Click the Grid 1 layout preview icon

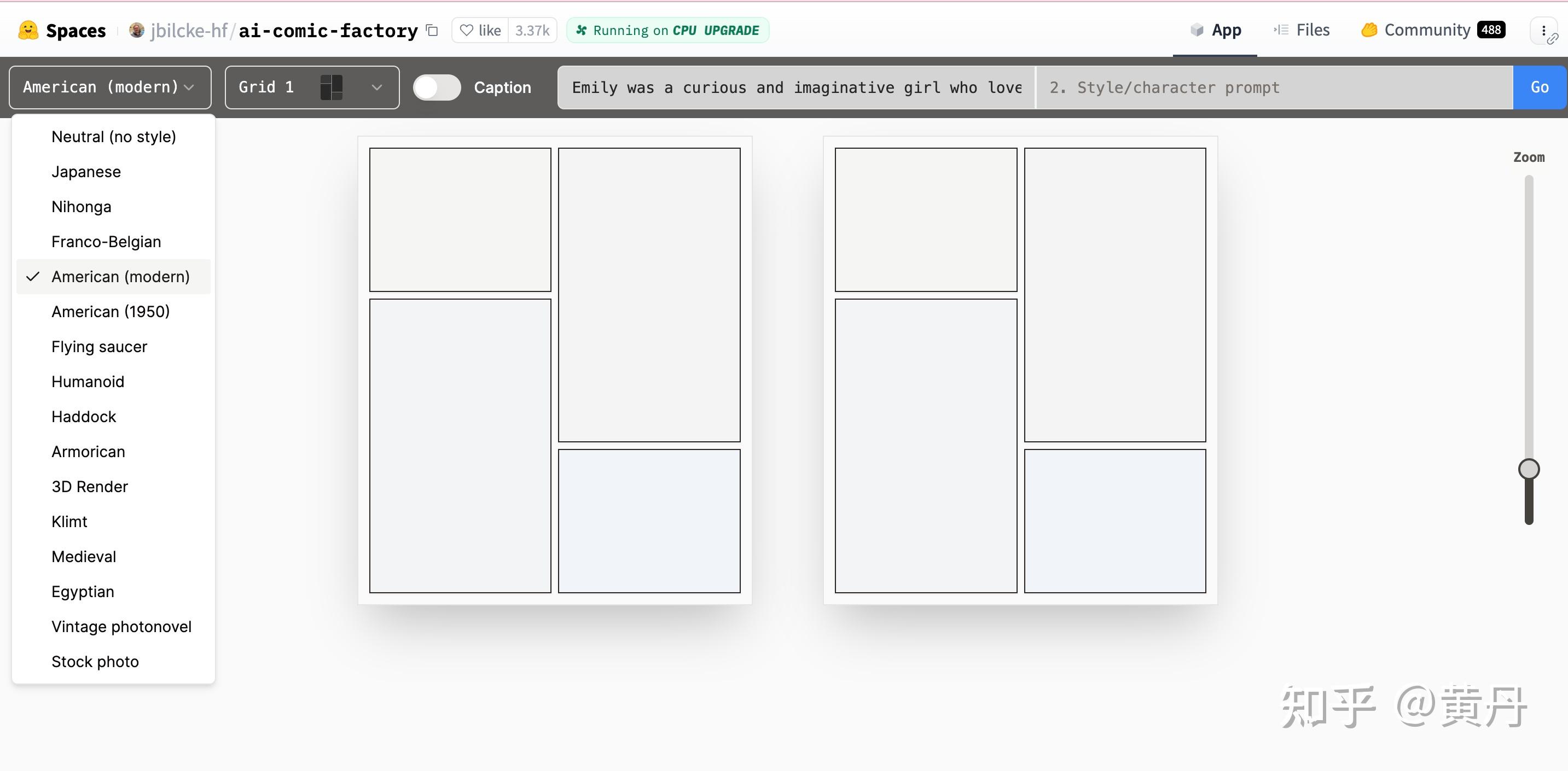[331, 87]
